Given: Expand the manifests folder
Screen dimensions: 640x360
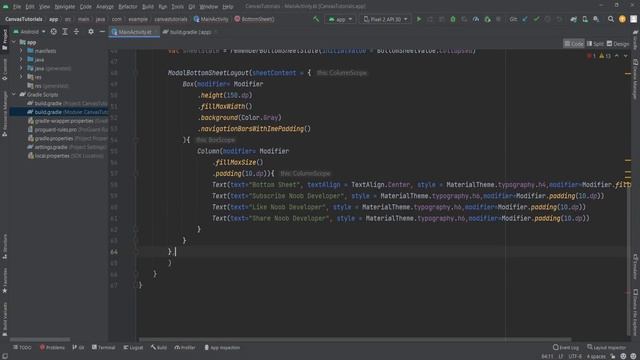Looking at the screenshot, I should (21, 51).
